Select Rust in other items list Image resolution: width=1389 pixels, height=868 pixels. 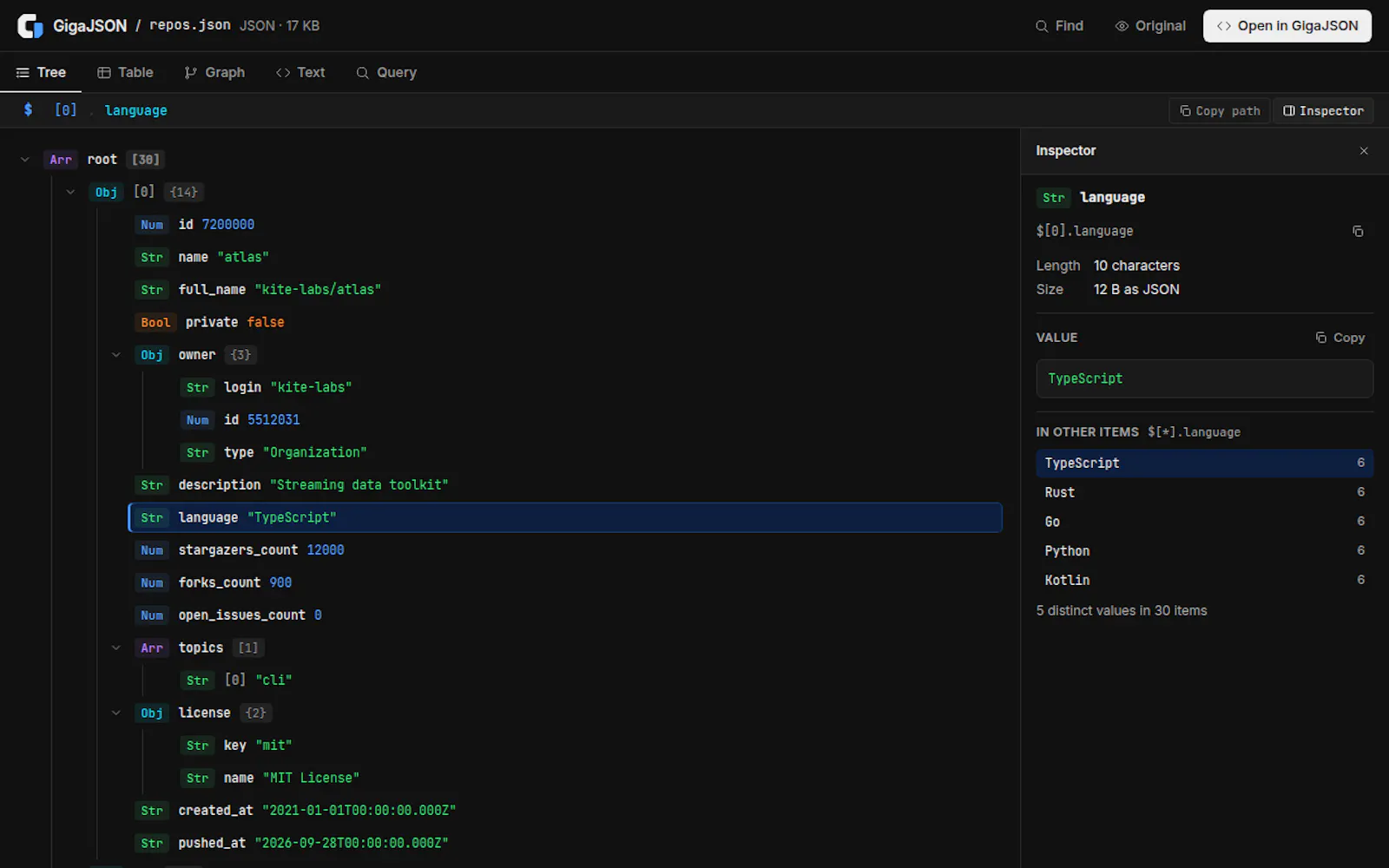(x=1204, y=493)
